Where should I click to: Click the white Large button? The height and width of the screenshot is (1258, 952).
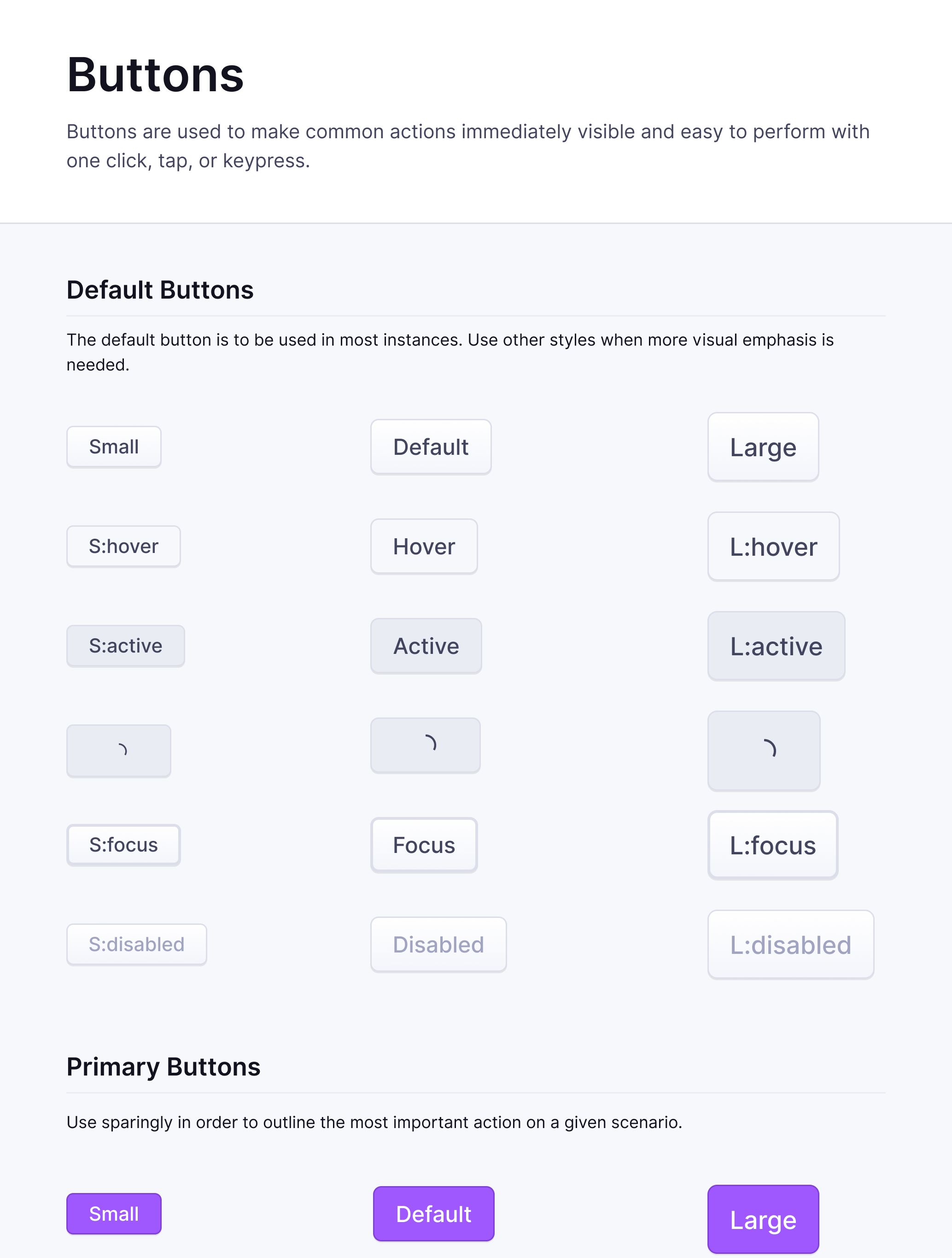coord(763,447)
